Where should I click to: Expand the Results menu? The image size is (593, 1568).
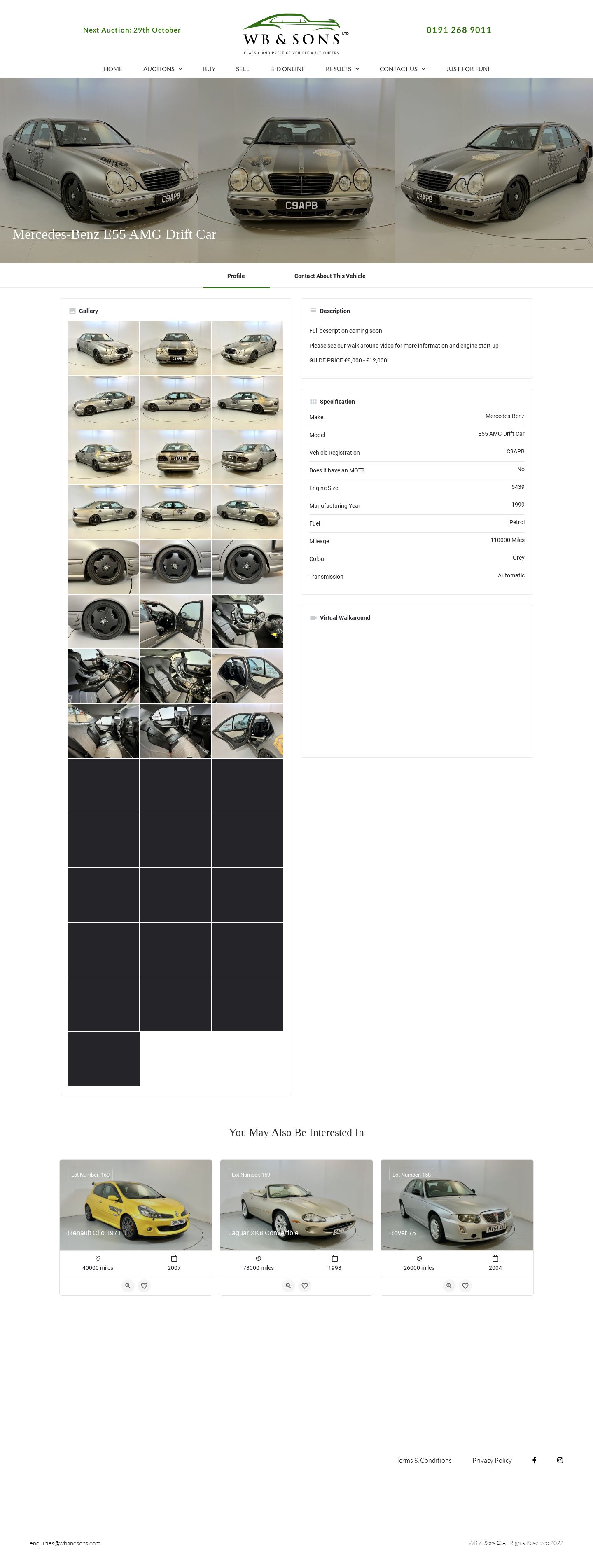pos(342,69)
